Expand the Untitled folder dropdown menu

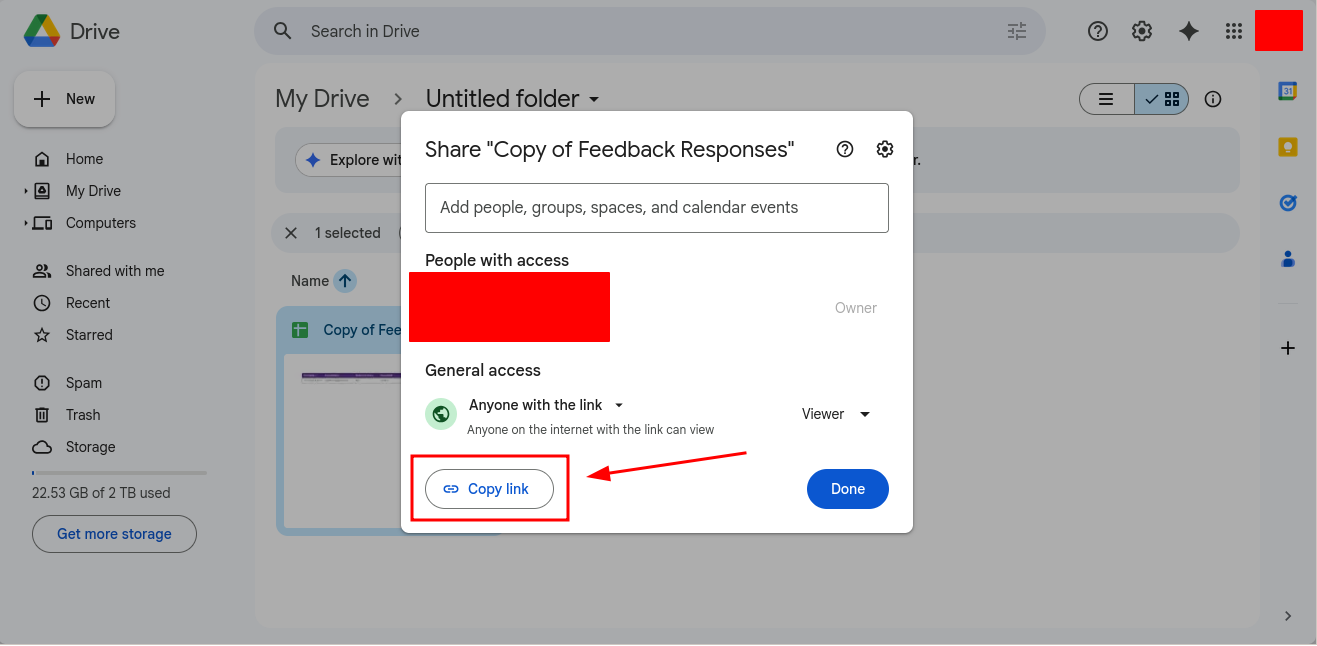click(x=593, y=99)
